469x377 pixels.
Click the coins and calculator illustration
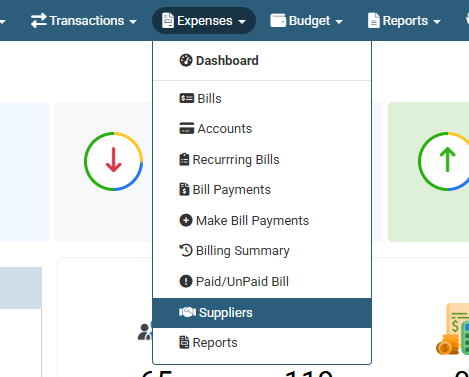point(453,329)
